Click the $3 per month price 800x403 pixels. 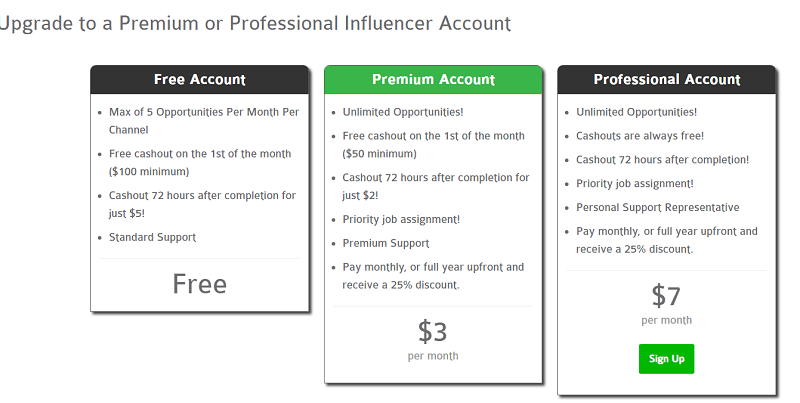[433, 332]
